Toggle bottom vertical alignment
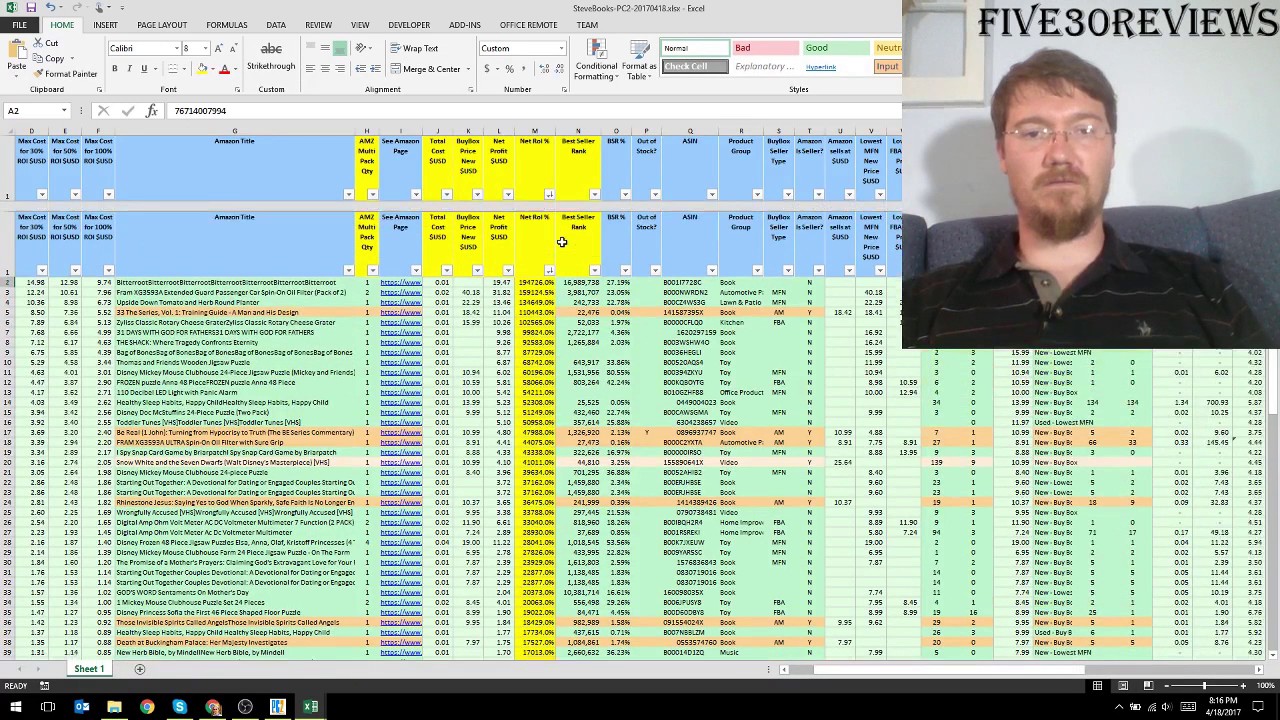This screenshot has width=1280, height=720. (x=340, y=48)
